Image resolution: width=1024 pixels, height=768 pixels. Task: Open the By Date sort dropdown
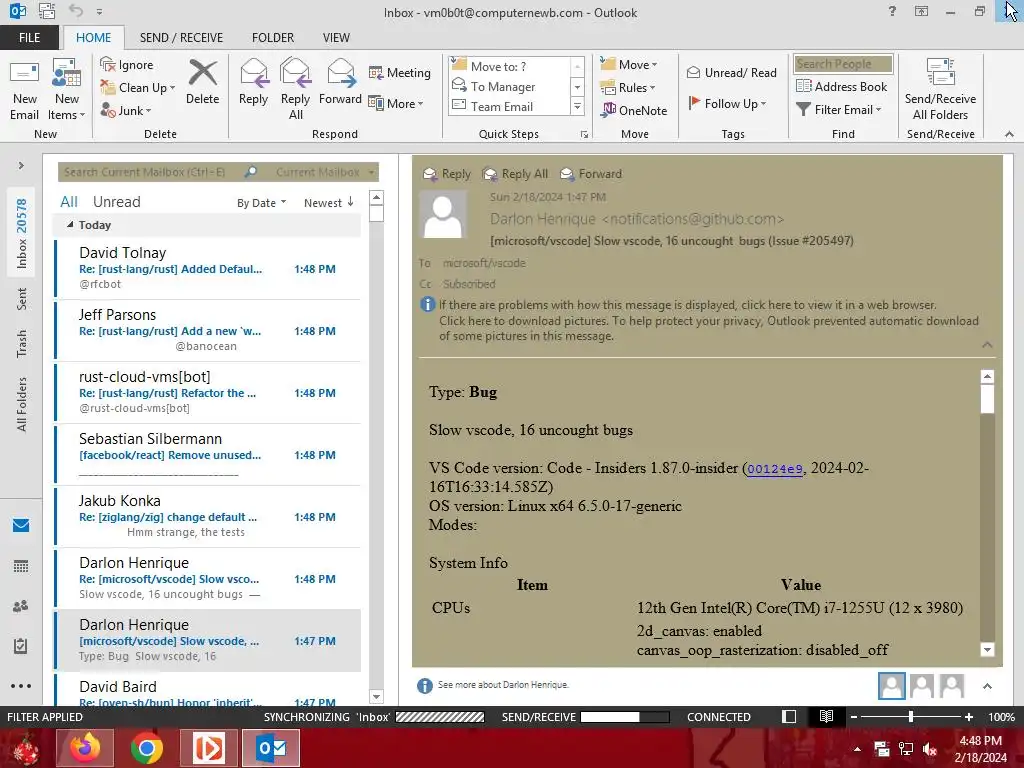coord(261,203)
